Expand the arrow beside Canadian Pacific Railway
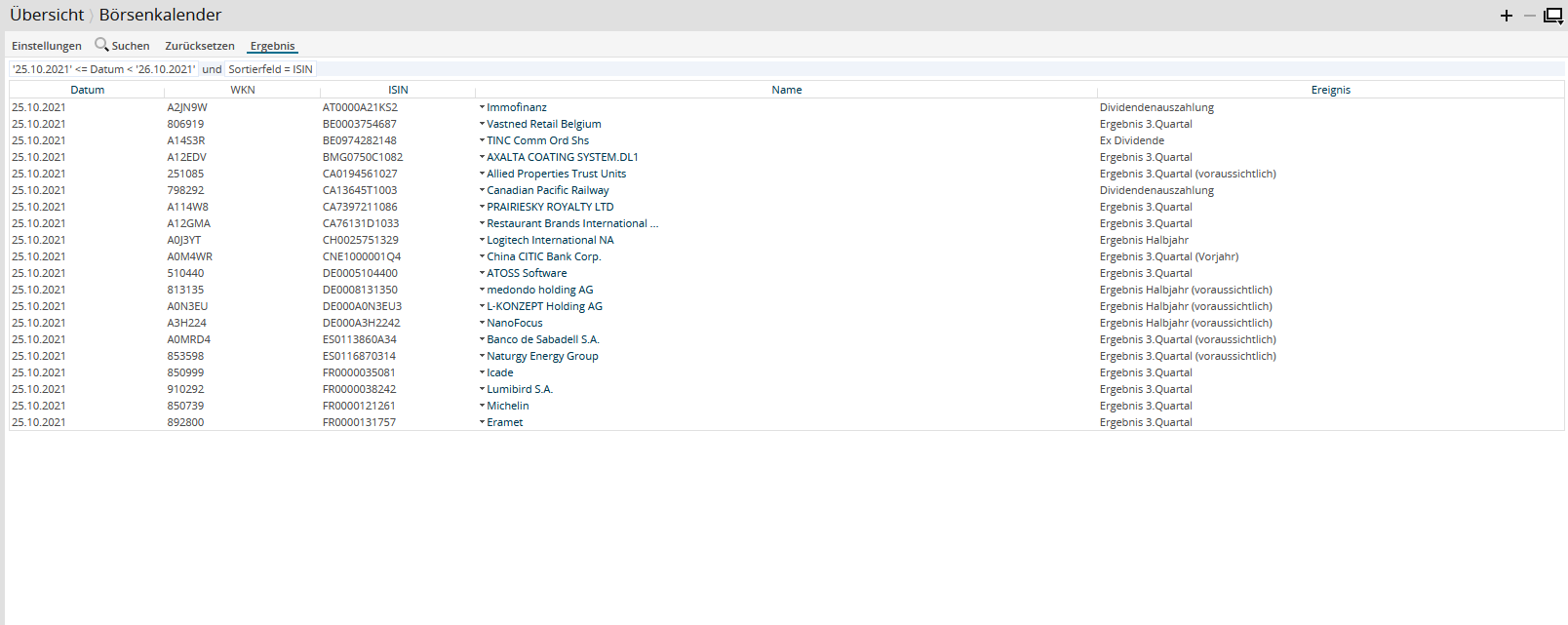 tap(482, 190)
